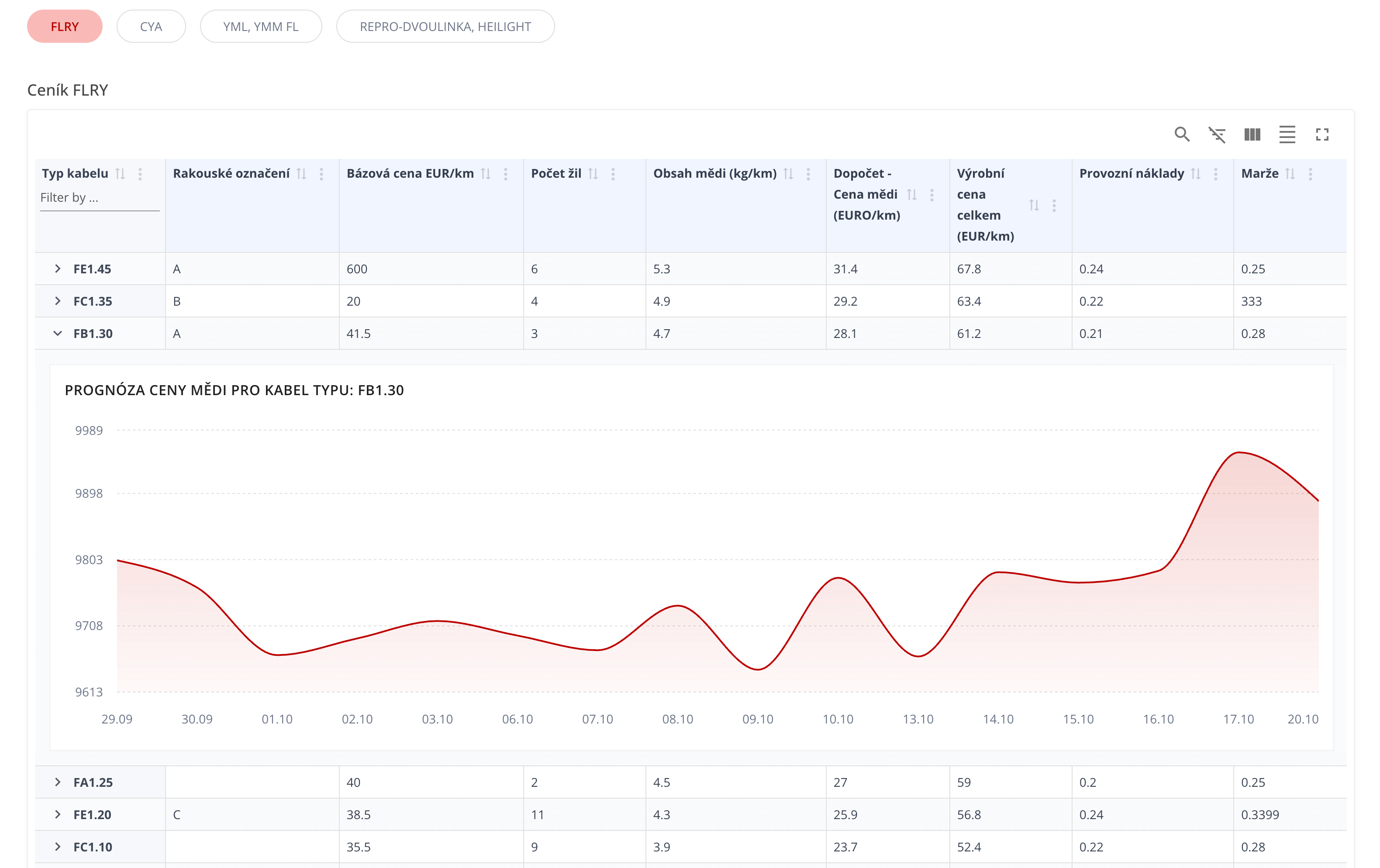The height and width of the screenshot is (868, 1380).
Task: Change row density using the lines icon
Action: click(1287, 134)
